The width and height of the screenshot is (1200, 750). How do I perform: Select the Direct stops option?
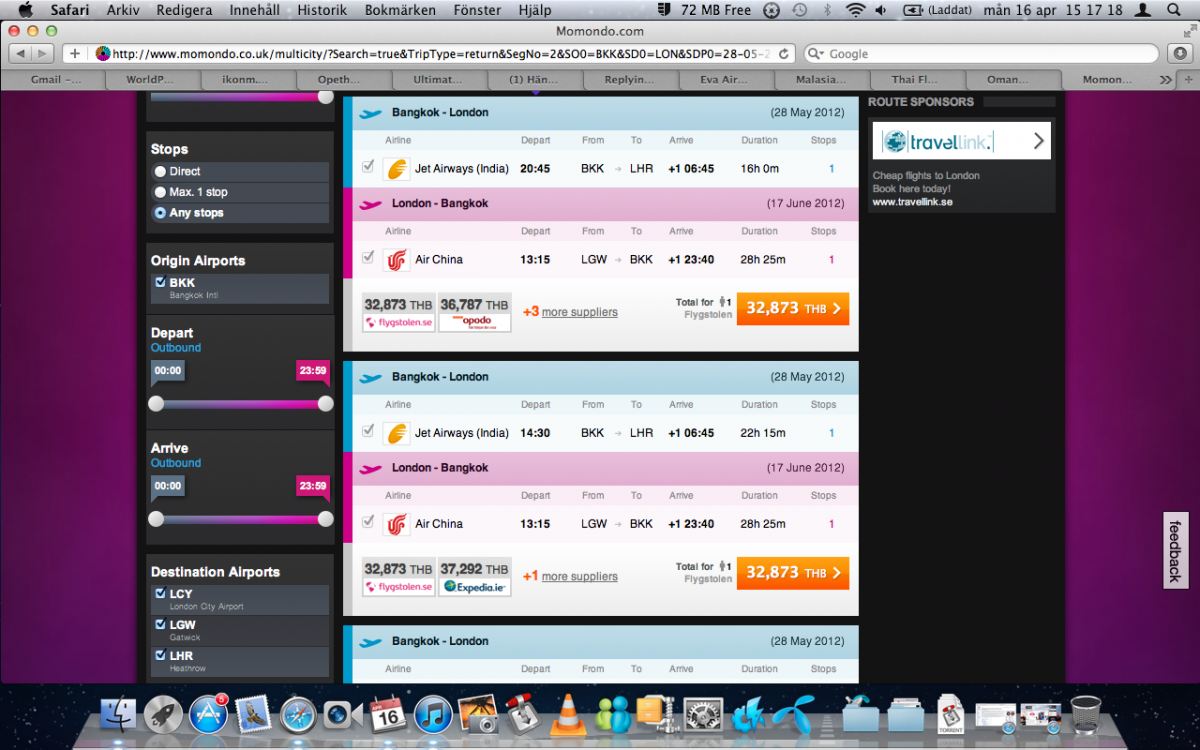coord(160,171)
